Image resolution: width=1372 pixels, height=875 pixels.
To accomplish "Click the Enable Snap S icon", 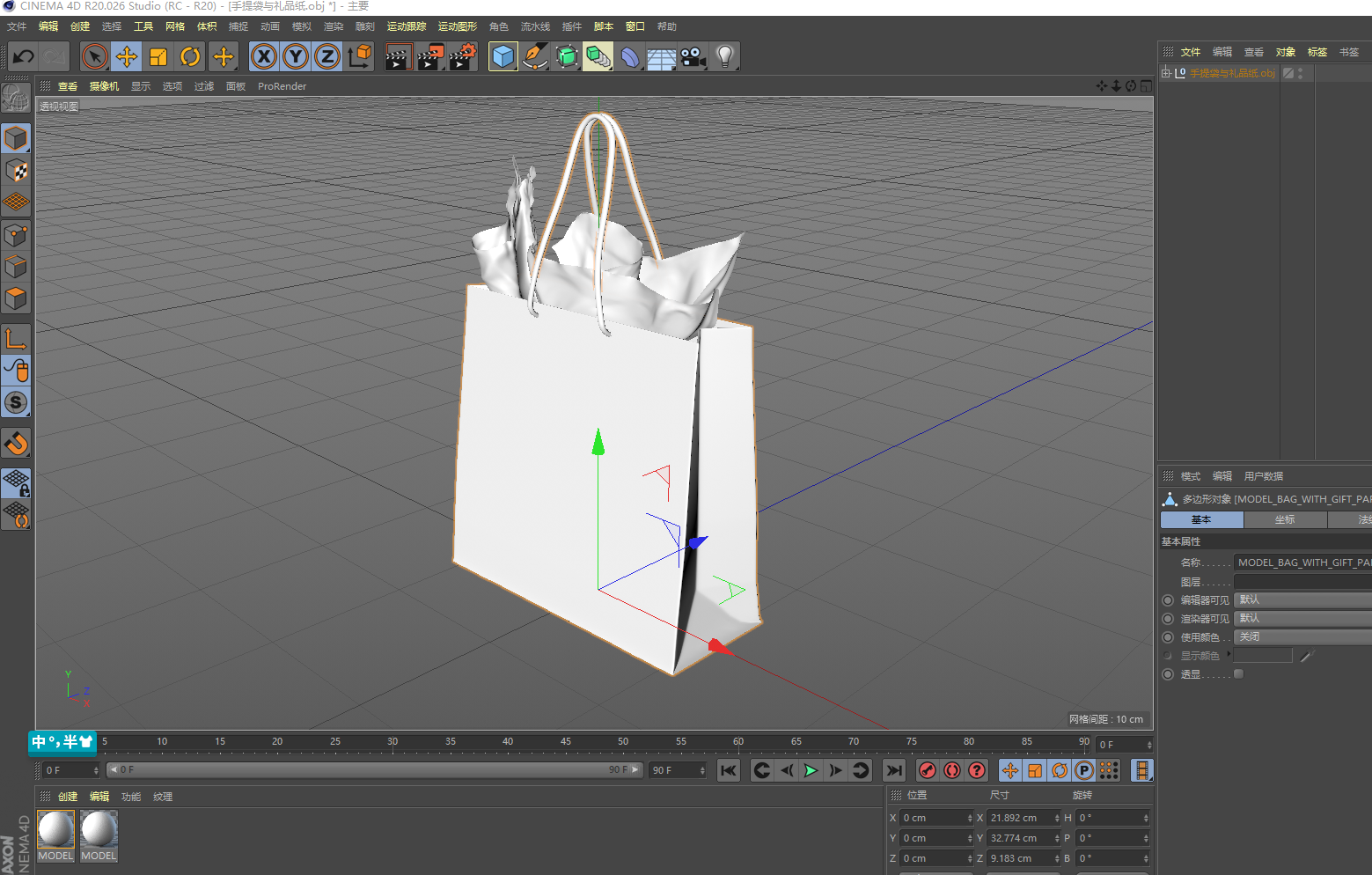I will pos(16,403).
